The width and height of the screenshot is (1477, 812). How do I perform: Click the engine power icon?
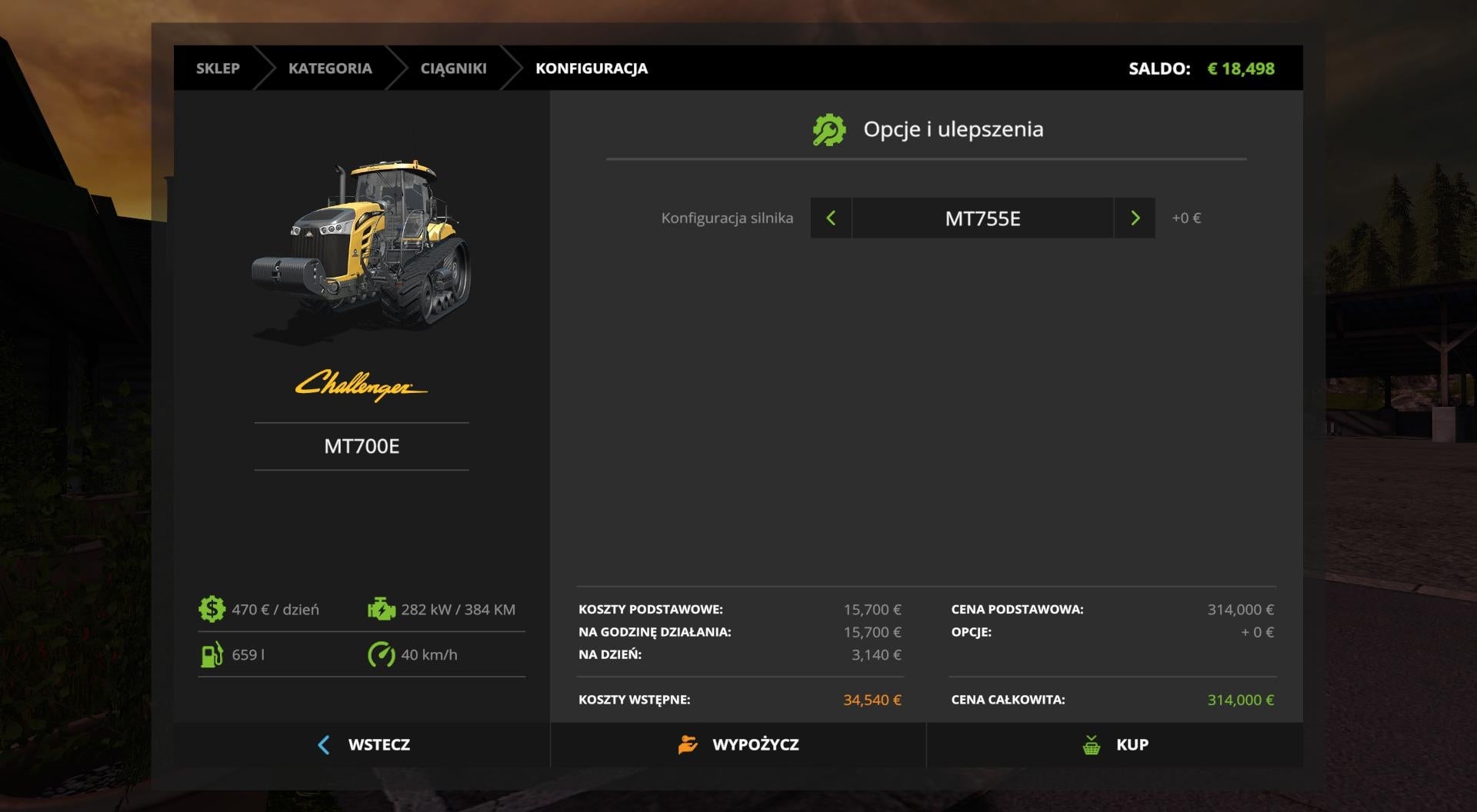(x=381, y=609)
